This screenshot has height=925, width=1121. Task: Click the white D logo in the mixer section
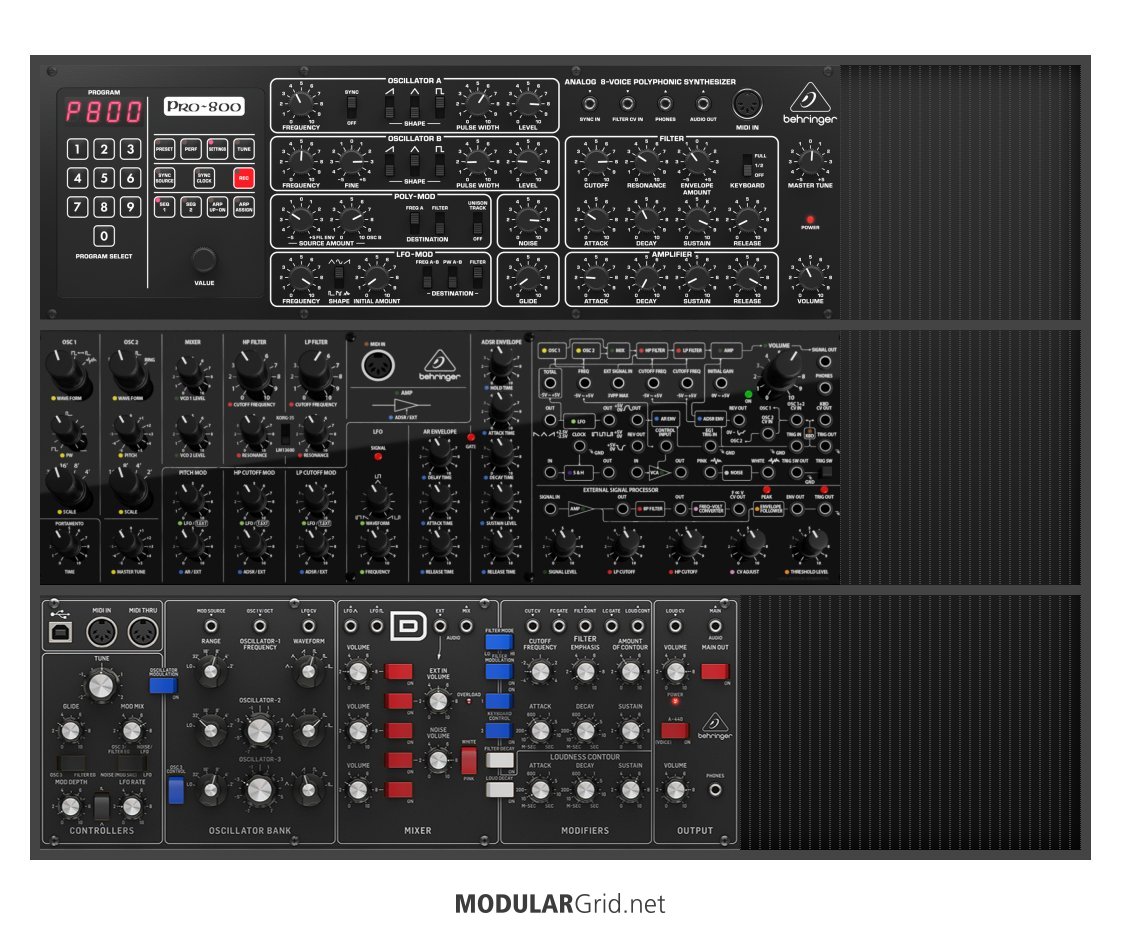(408, 627)
